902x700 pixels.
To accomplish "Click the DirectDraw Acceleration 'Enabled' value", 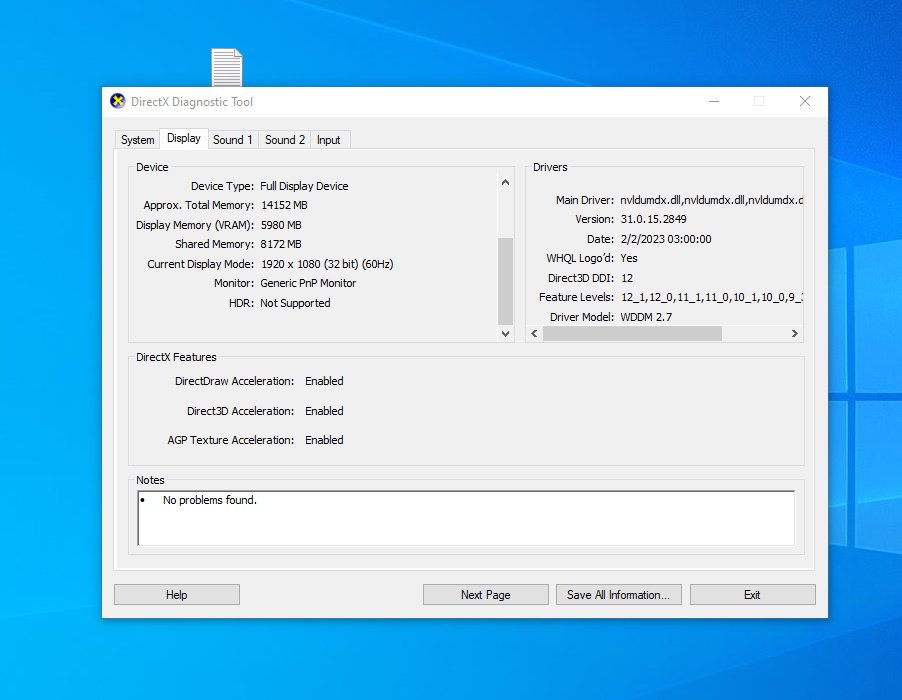I will [x=324, y=381].
